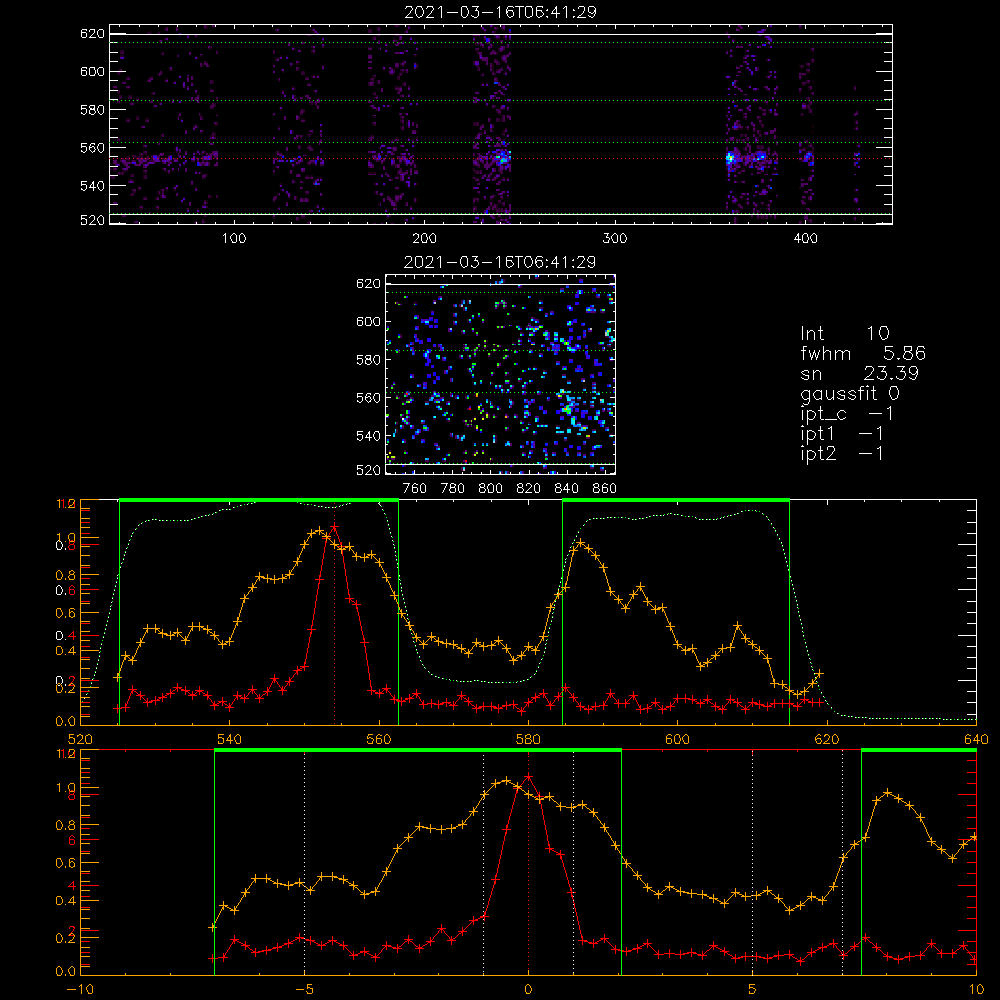Click the '-10' x-axis label of bottom plot
Image resolution: width=1000 pixels, height=1000 pixels.
point(80,990)
